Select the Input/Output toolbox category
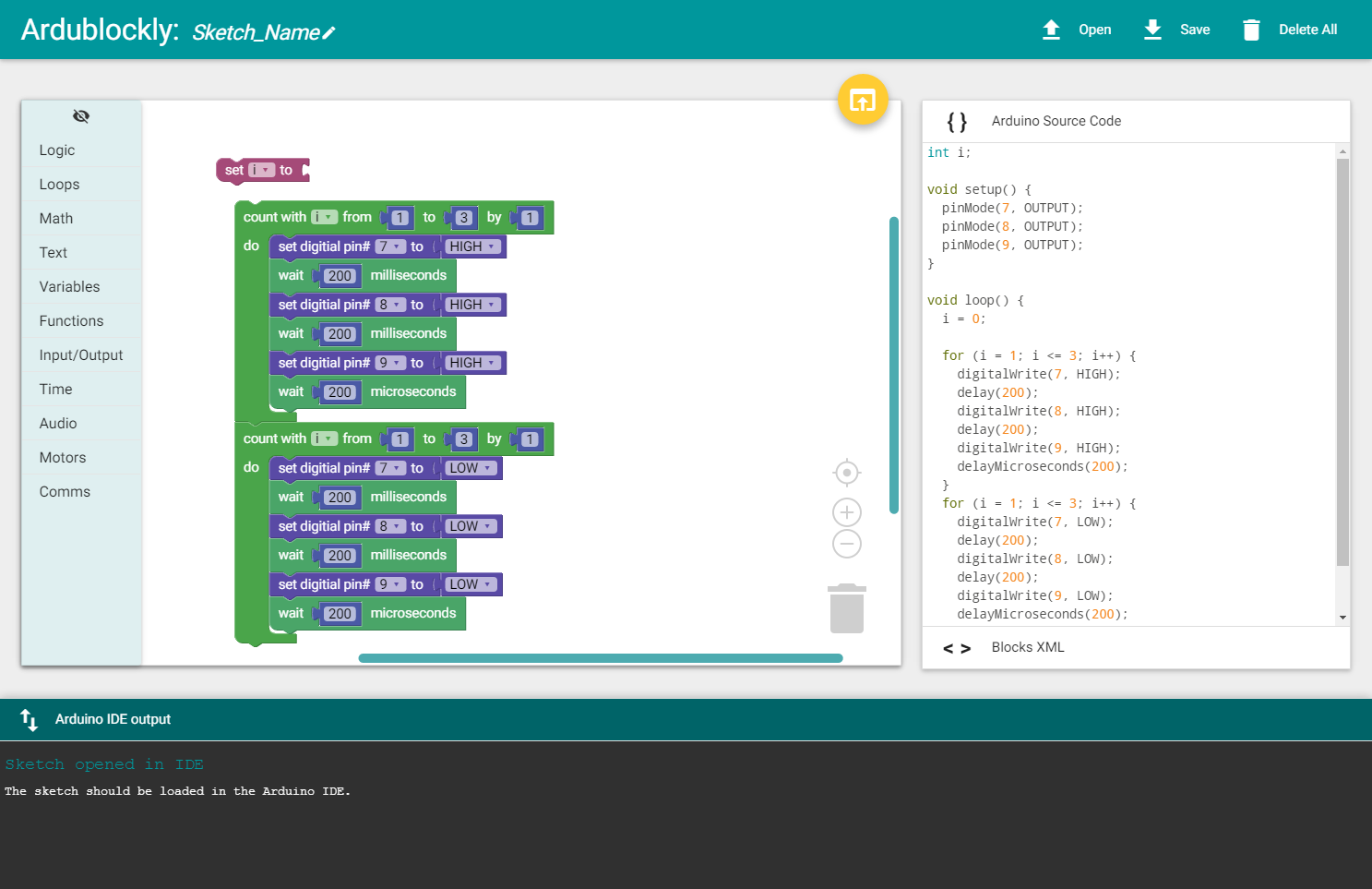Image resolution: width=1372 pixels, height=889 pixels. click(81, 355)
